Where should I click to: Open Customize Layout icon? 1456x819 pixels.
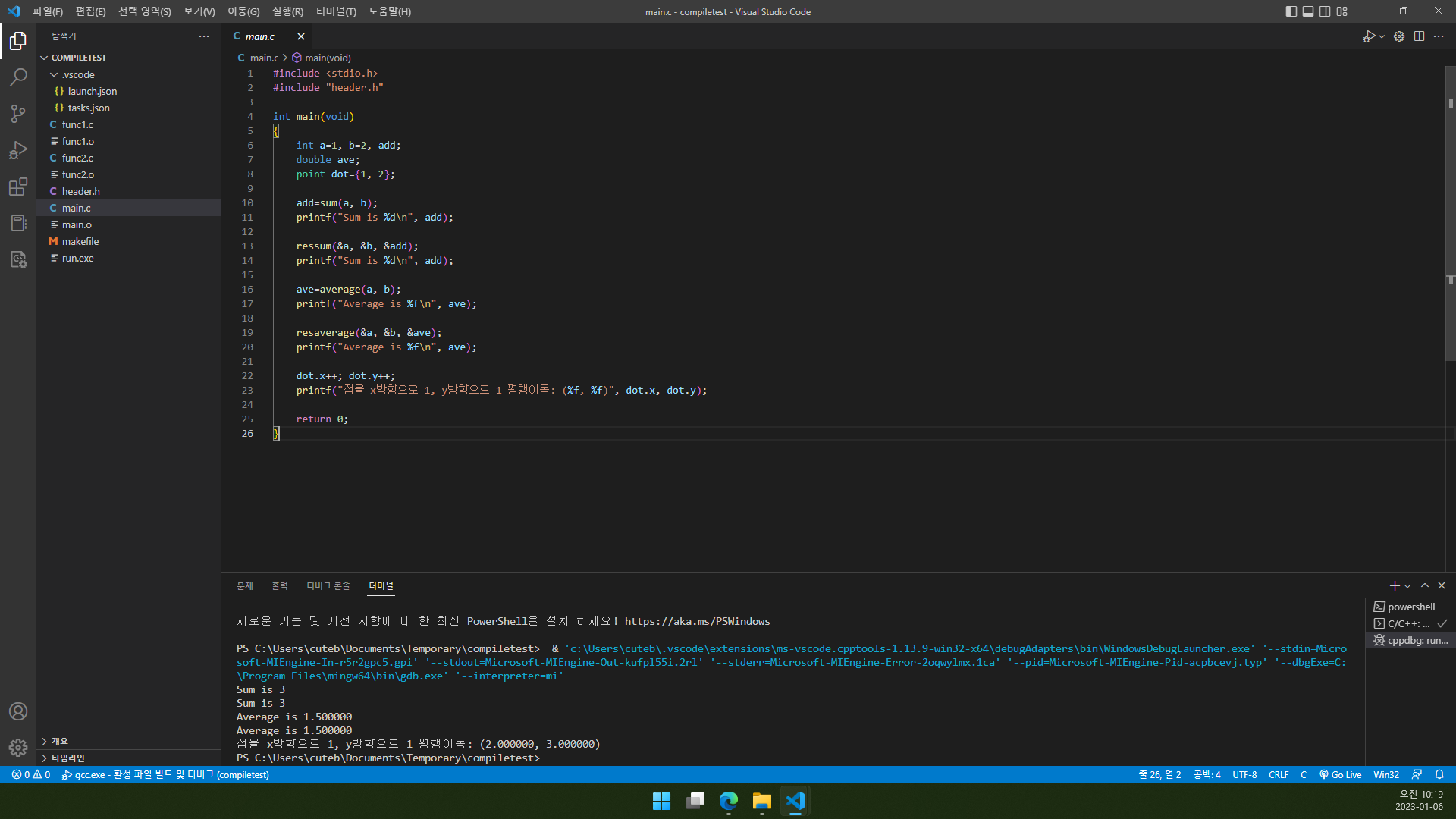[1342, 11]
